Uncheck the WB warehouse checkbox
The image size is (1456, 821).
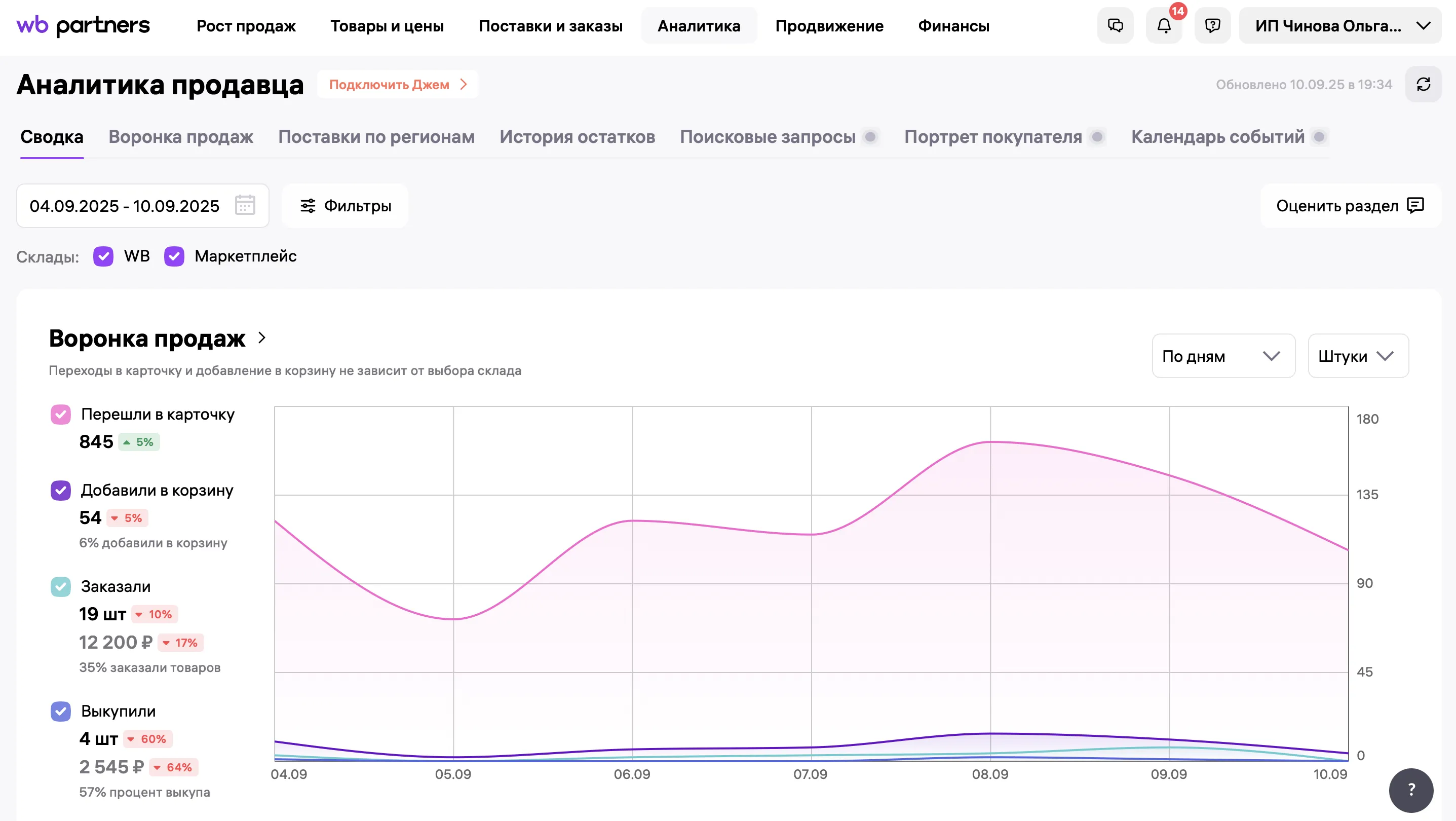(103, 256)
